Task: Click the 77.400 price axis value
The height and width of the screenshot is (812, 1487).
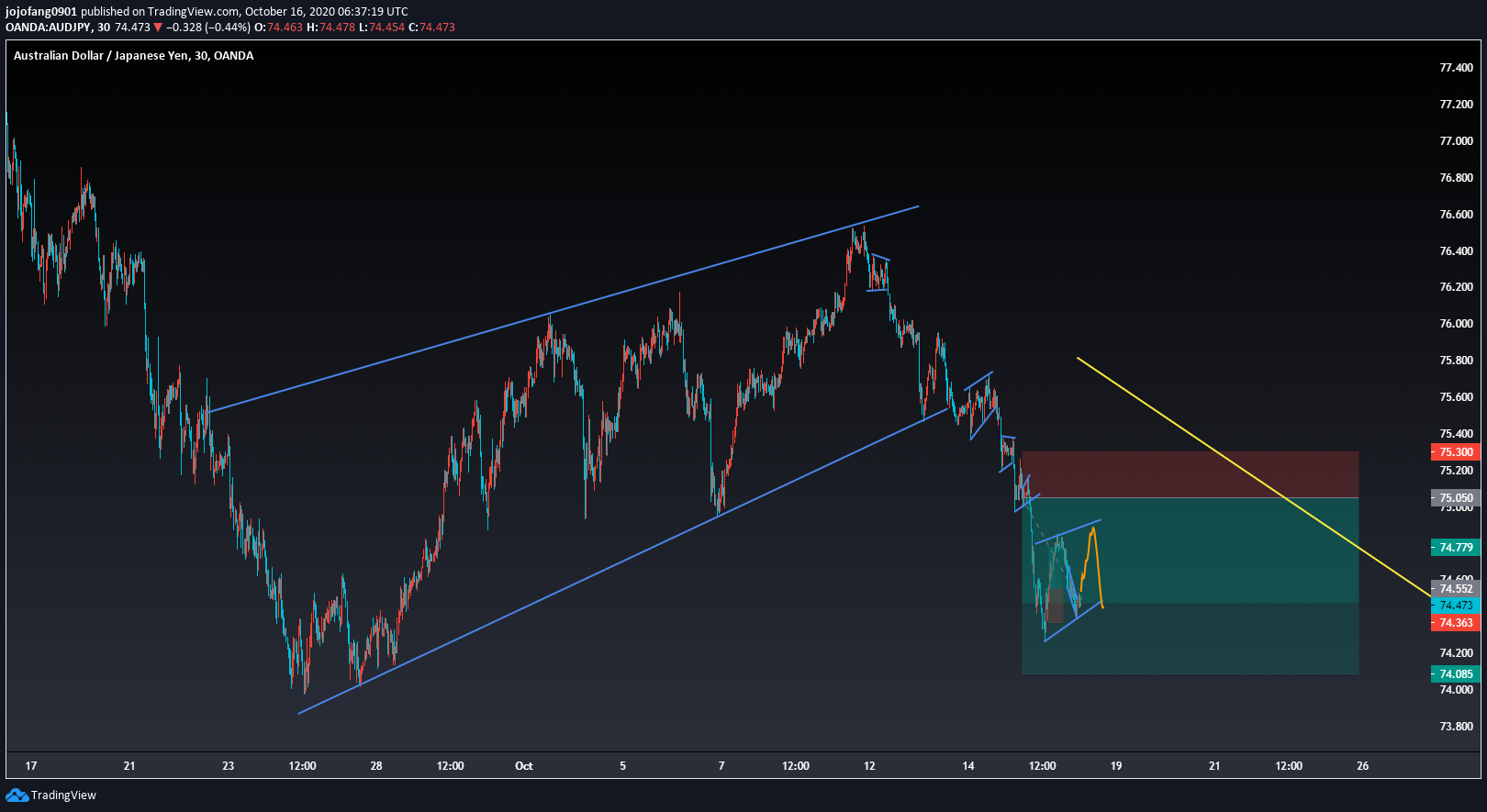Action: [x=1456, y=68]
